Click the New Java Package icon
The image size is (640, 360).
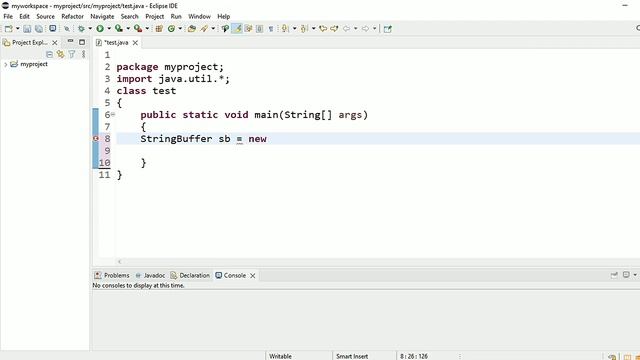tap(159, 29)
